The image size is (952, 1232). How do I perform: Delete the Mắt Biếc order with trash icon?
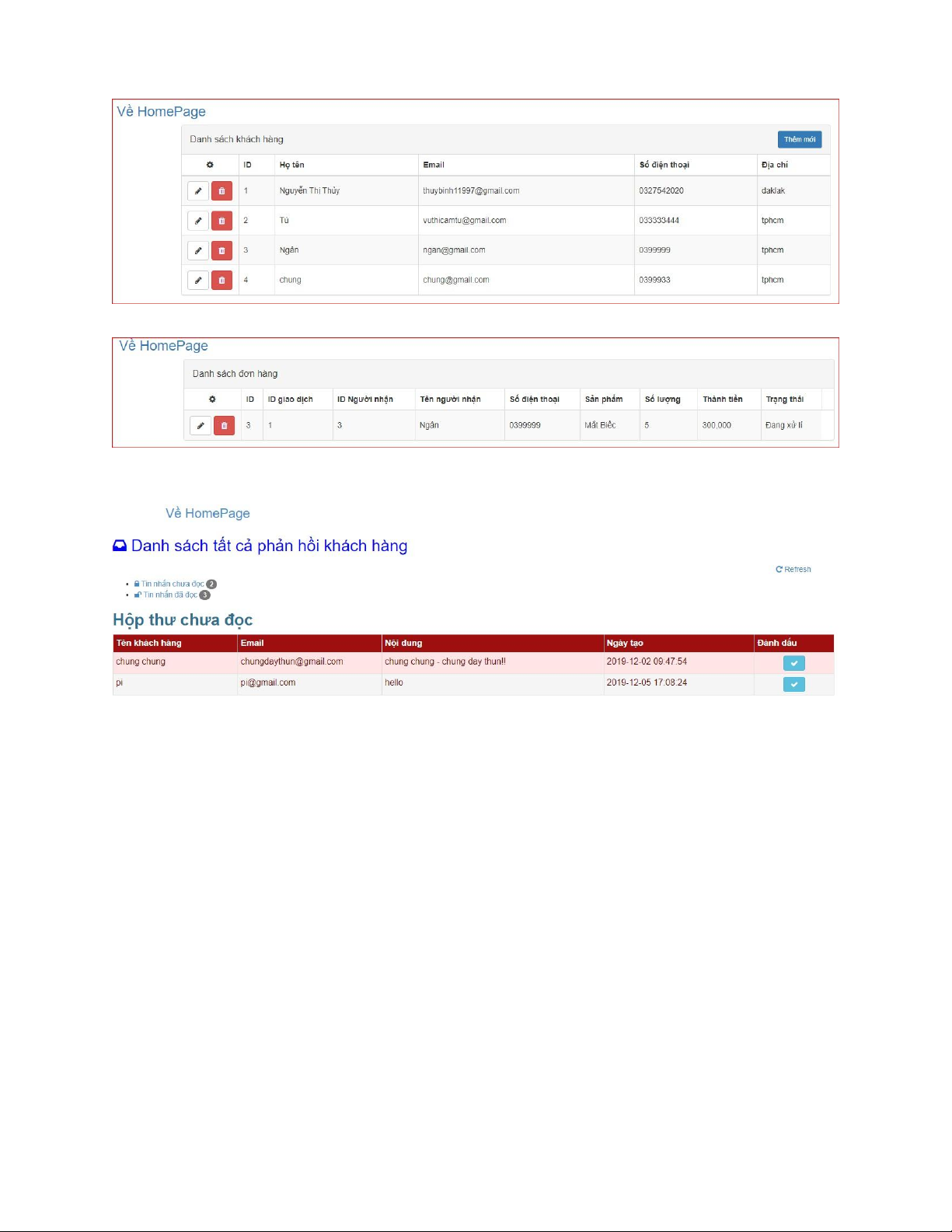pos(224,426)
